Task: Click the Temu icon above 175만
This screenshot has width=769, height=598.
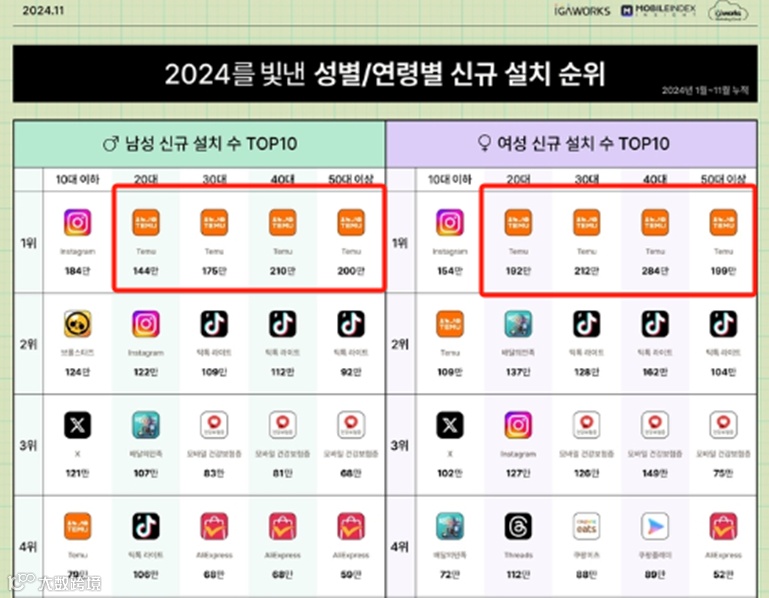Action: coord(214,223)
